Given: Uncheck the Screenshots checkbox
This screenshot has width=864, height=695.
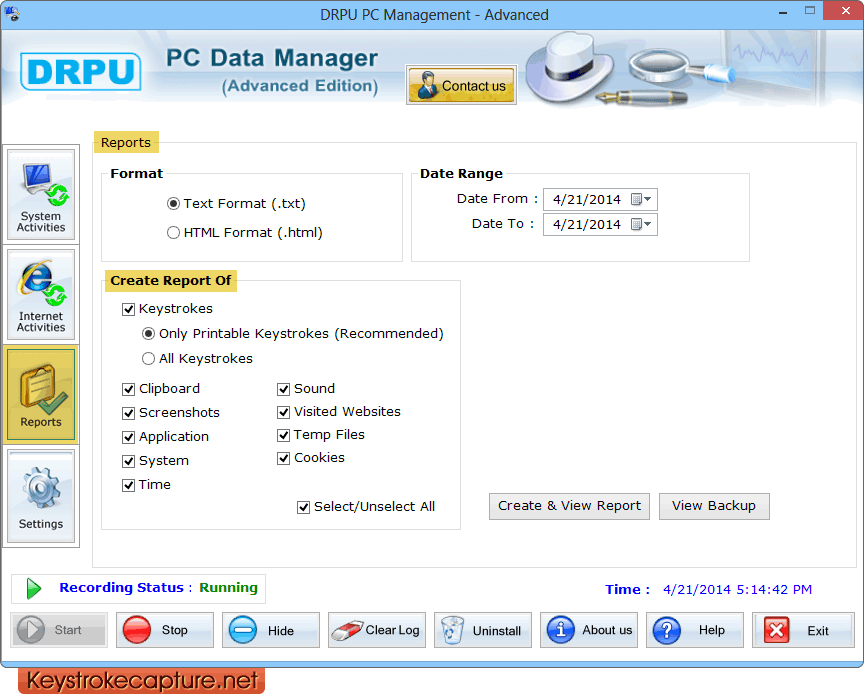Looking at the screenshot, I should [x=128, y=413].
